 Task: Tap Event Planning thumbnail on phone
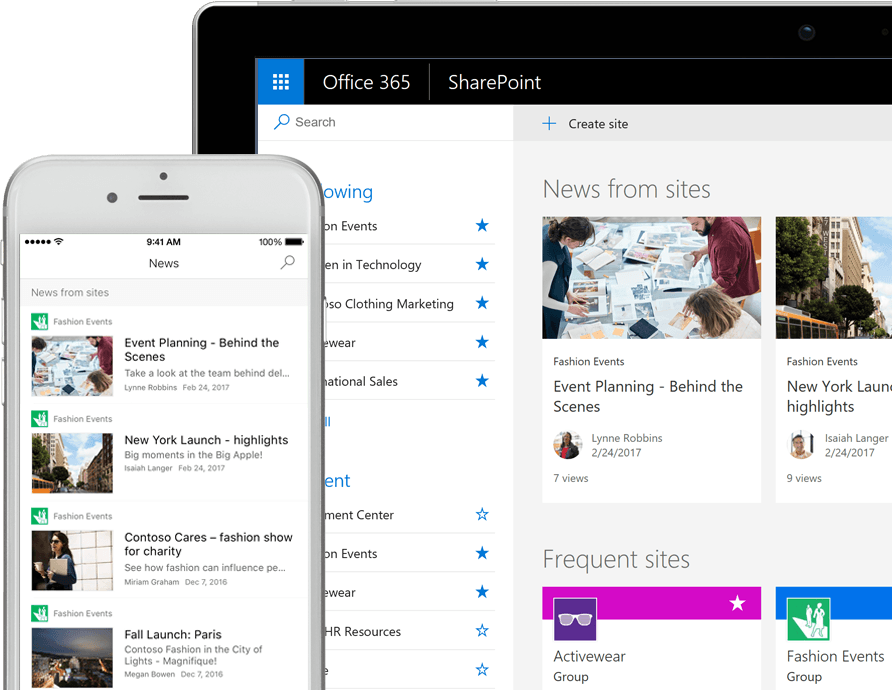[72, 366]
